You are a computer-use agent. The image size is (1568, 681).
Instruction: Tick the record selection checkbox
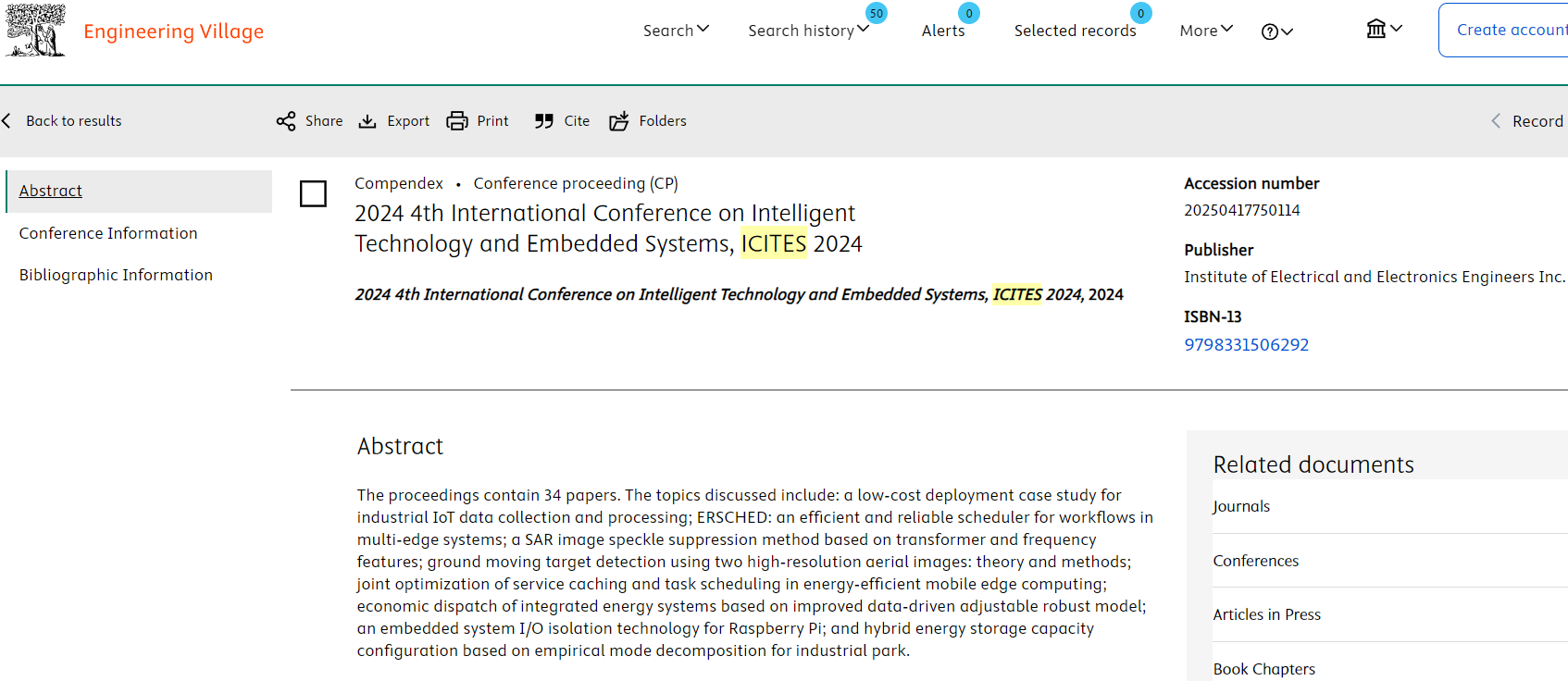click(313, 193)
